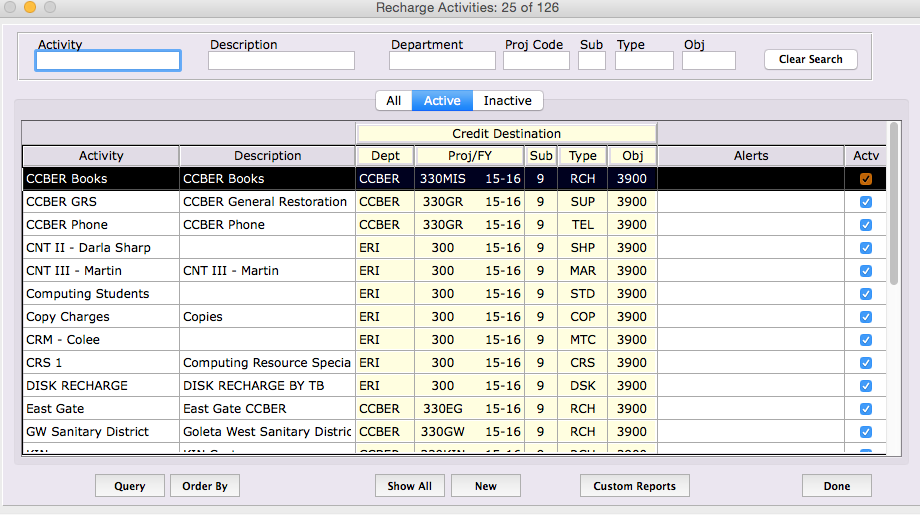Viewport: 920px width, 515px height.
Task: Select the Computing Students row
Action: (x=454, y=294)
